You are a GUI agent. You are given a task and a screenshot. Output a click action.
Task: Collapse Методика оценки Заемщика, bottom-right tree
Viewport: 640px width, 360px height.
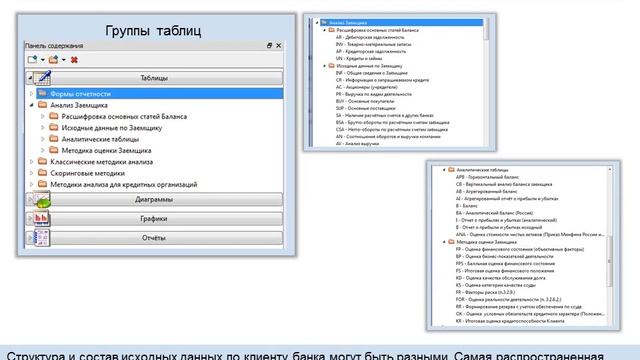click(444, 242)
